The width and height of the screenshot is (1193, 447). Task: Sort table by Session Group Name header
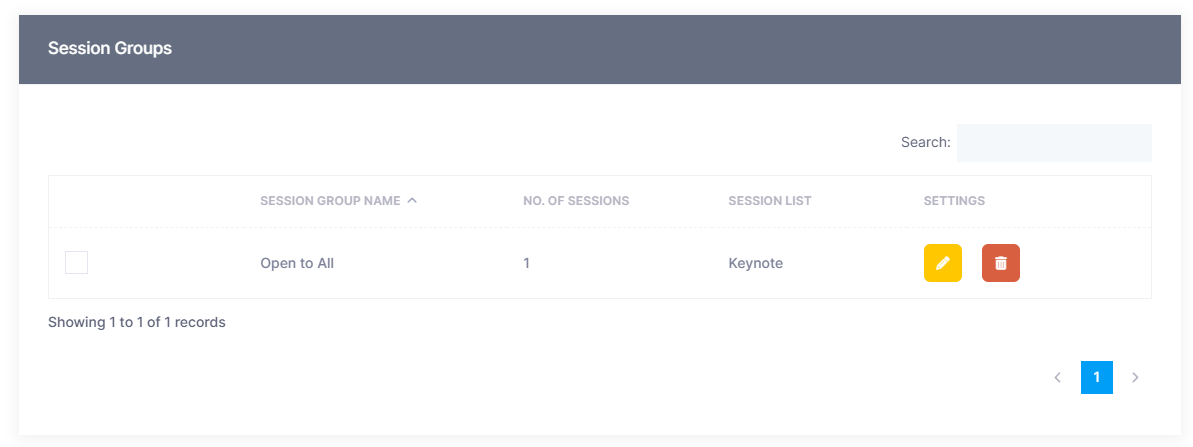point(330,200)
